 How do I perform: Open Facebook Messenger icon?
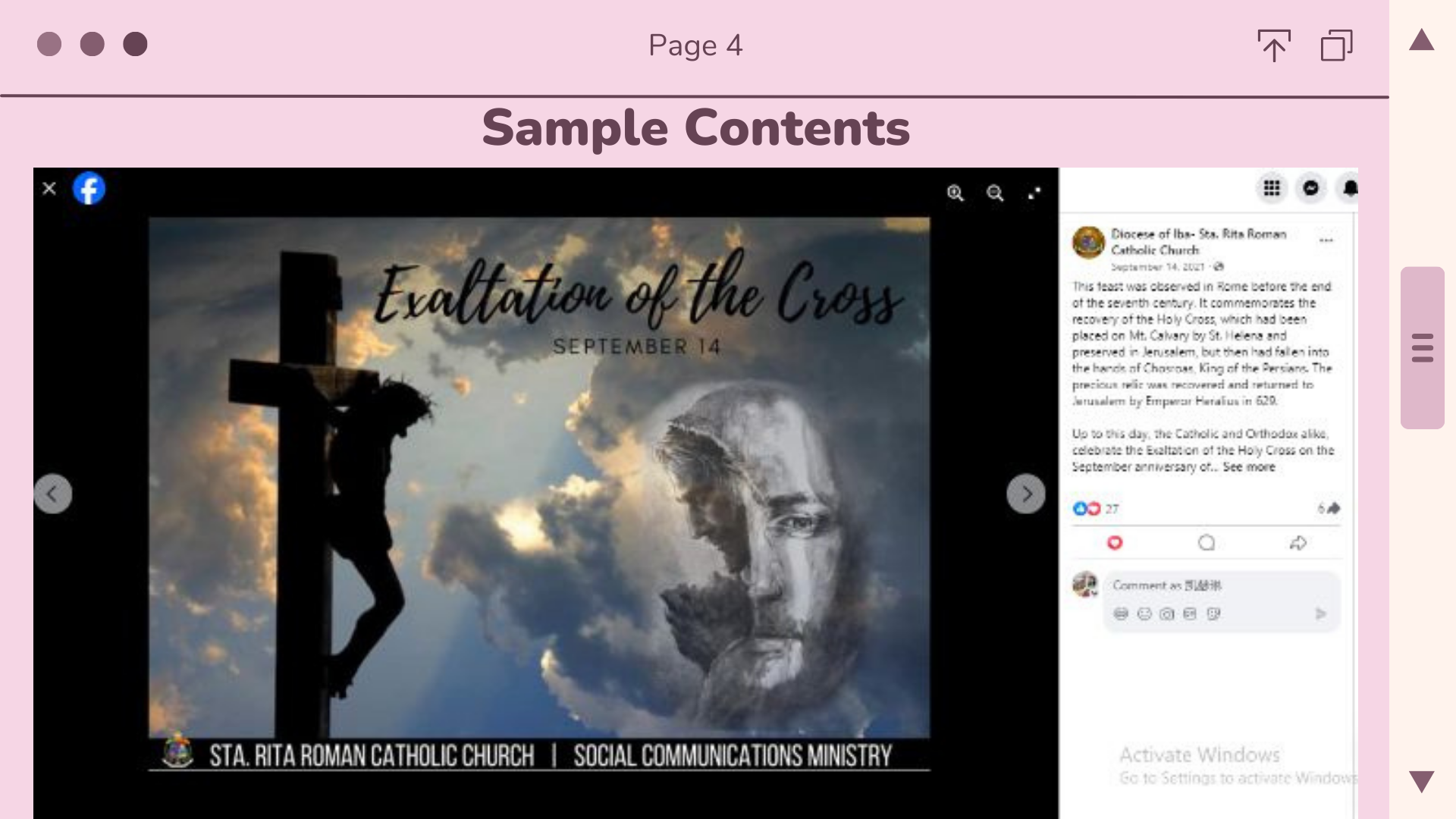(1310, 188)
